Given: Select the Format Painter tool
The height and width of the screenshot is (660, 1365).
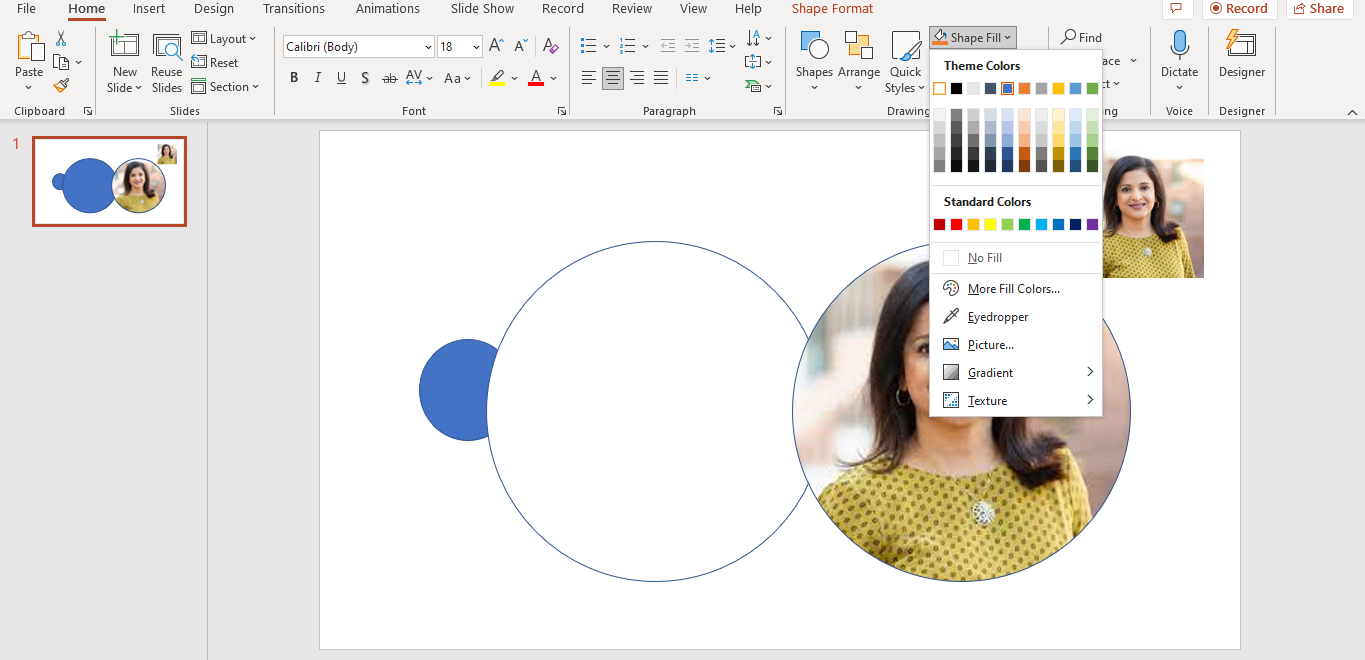Looking at the screenshot, I should [x=60, y=85].
